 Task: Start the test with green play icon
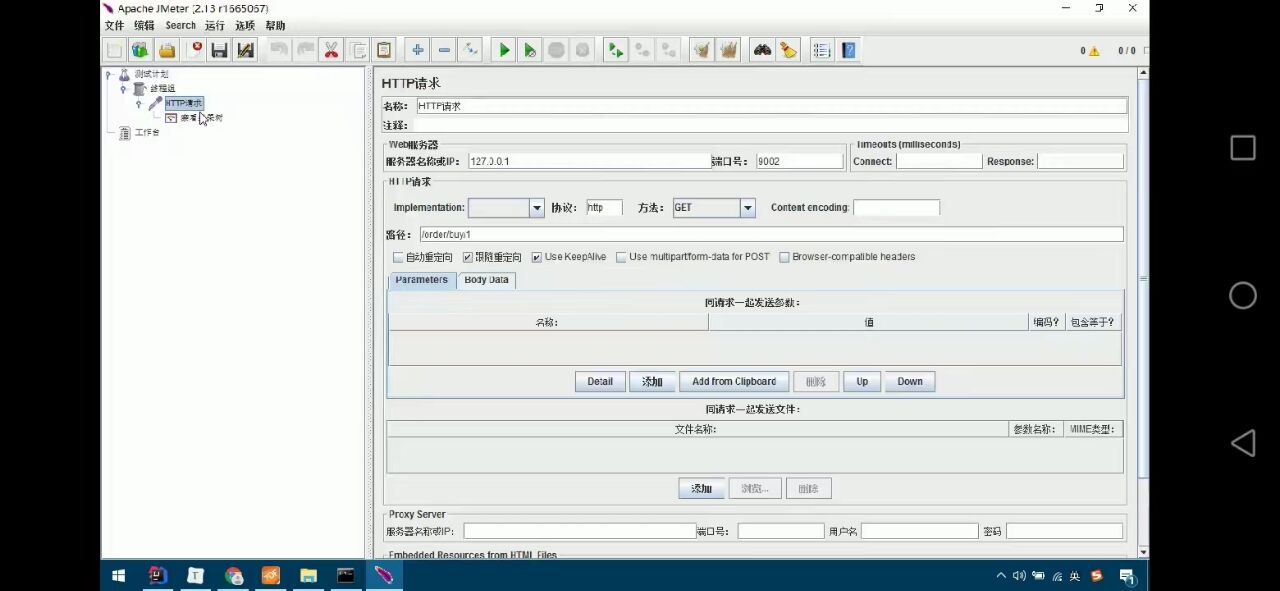504,50
